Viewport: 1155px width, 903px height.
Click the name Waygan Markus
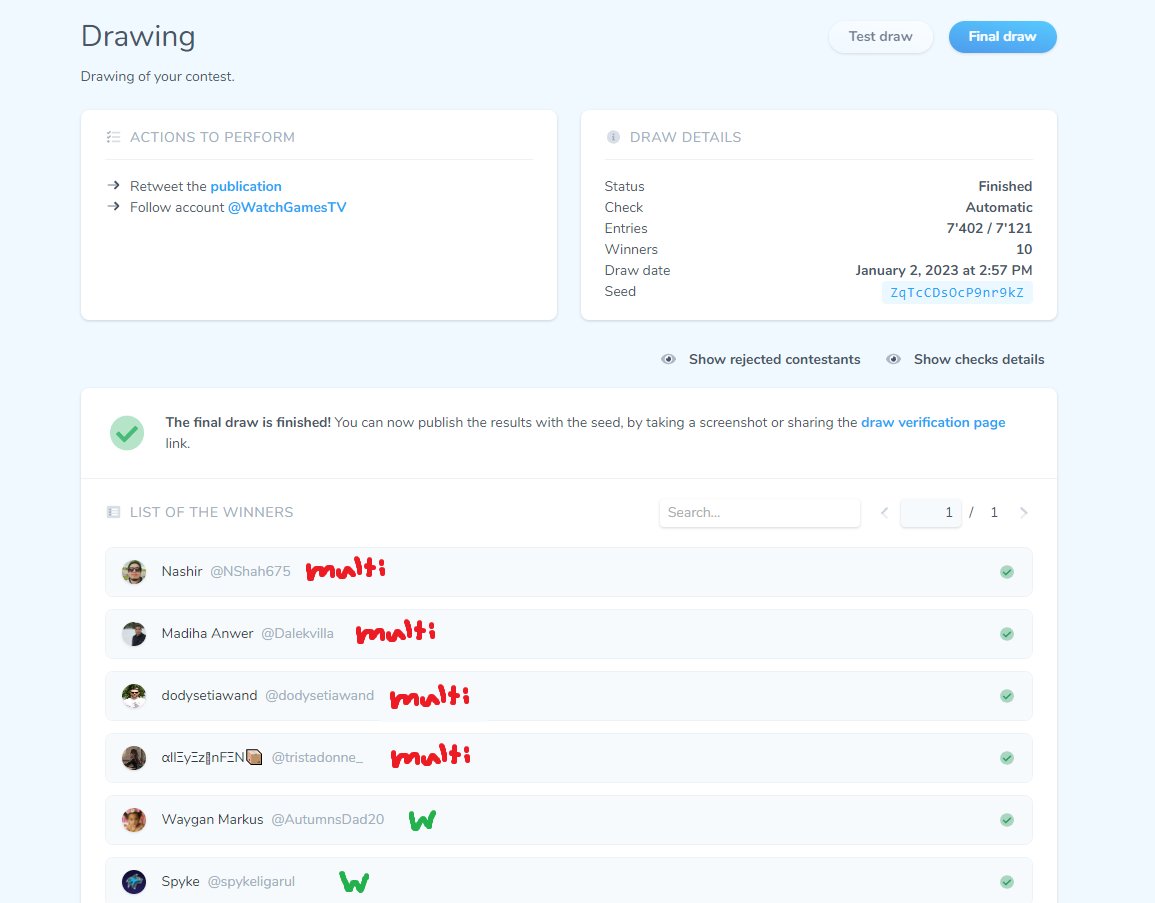click(212, 819)
